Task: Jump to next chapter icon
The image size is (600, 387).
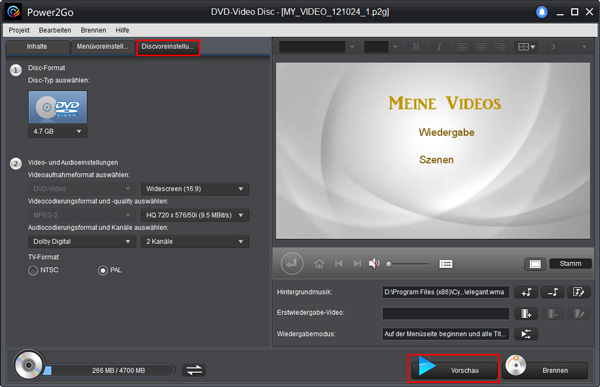Action: tap(357, 264)
